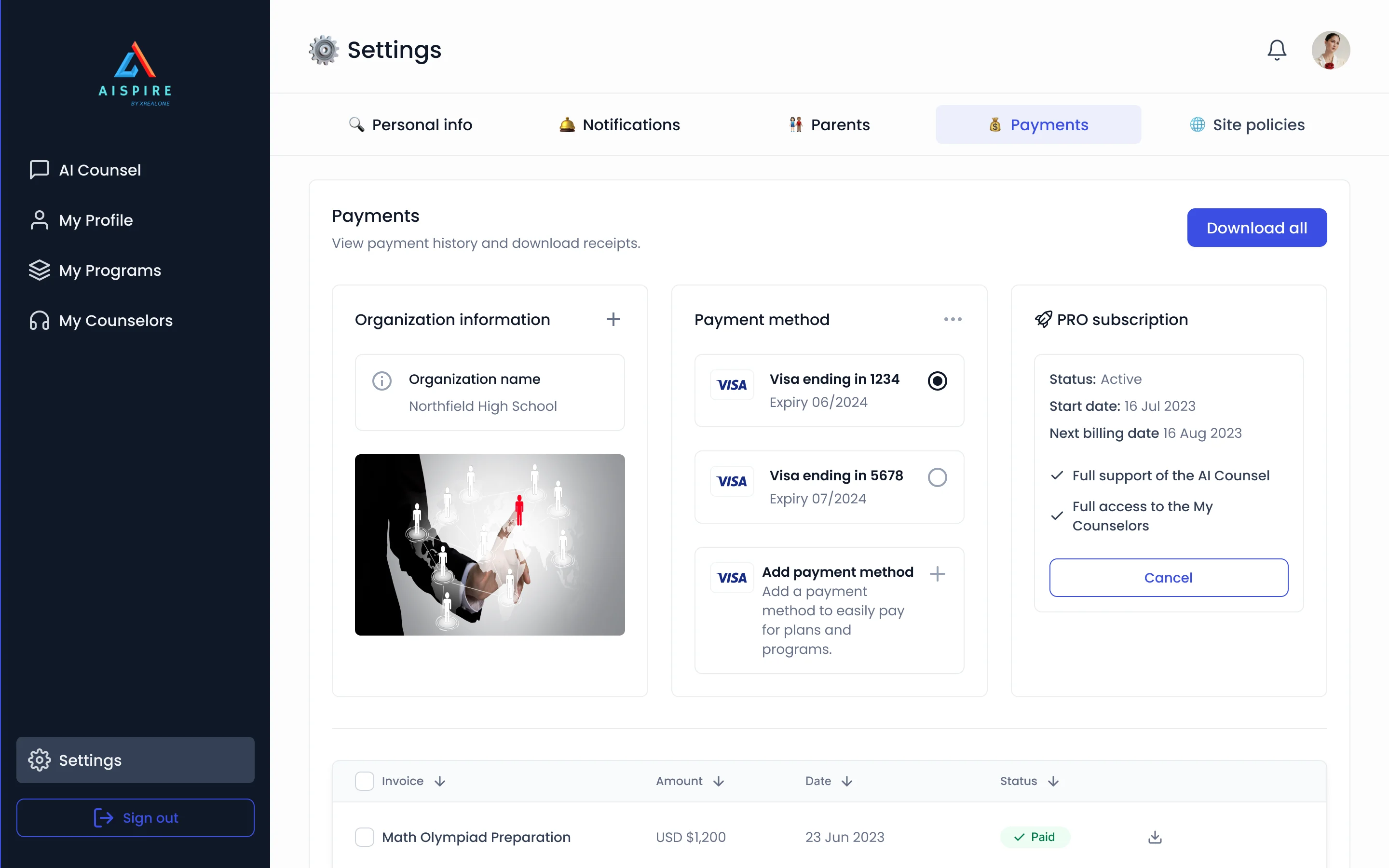This screenshot has height=868, width=1389.
Task: Click the PRO subscription rocket icon
Action: tap(1043, 319)
